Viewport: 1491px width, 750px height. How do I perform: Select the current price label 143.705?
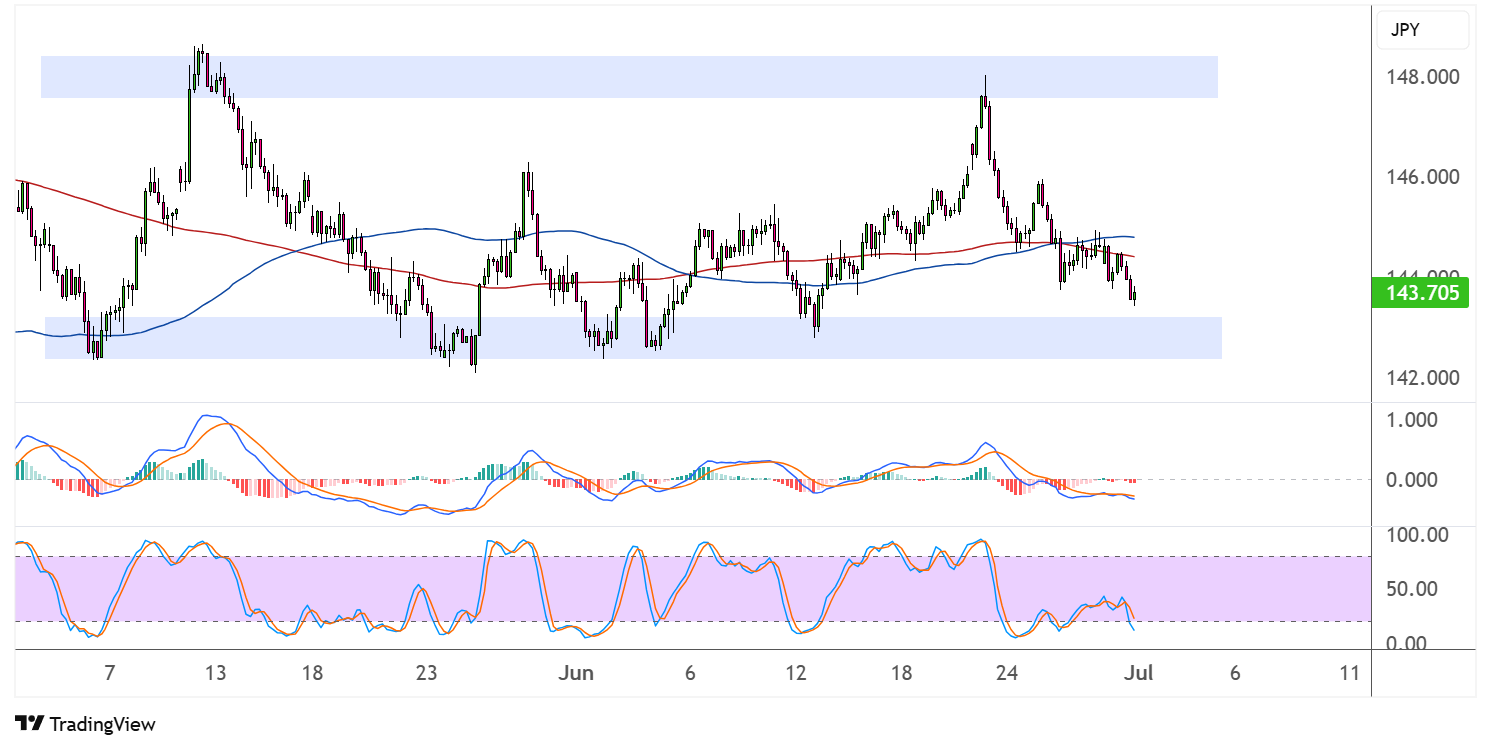pos(1422,293)
